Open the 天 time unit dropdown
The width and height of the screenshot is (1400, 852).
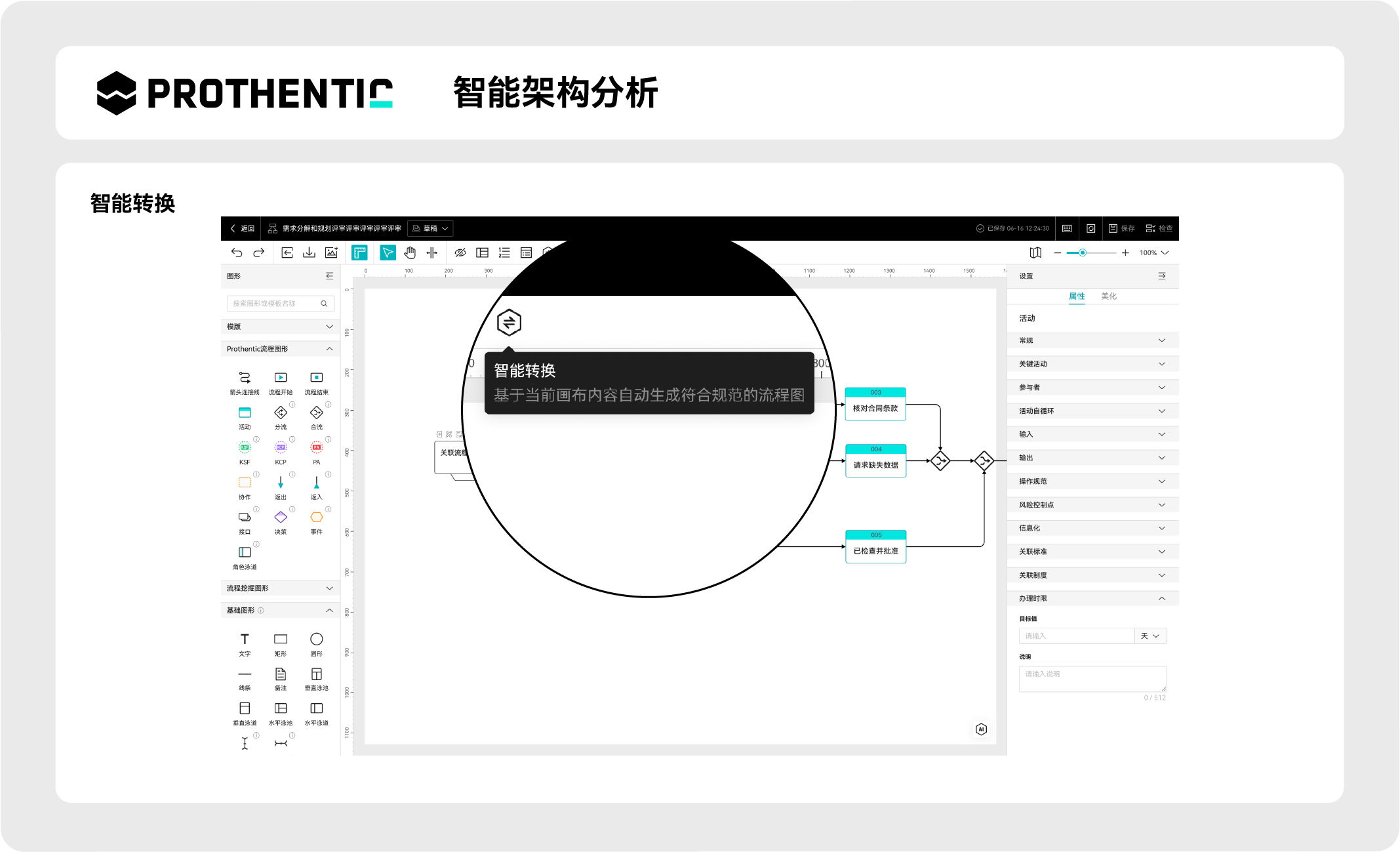1150,636
